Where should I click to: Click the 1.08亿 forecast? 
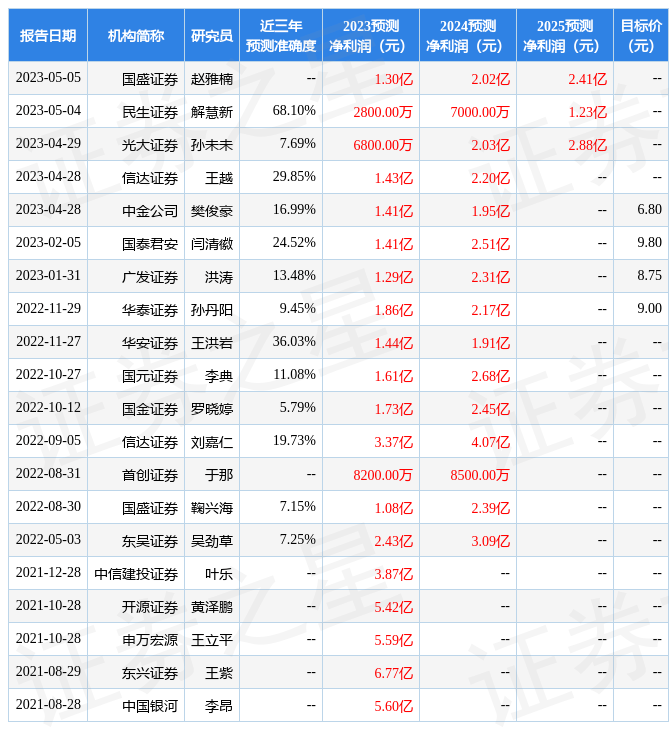click(394, 508)
